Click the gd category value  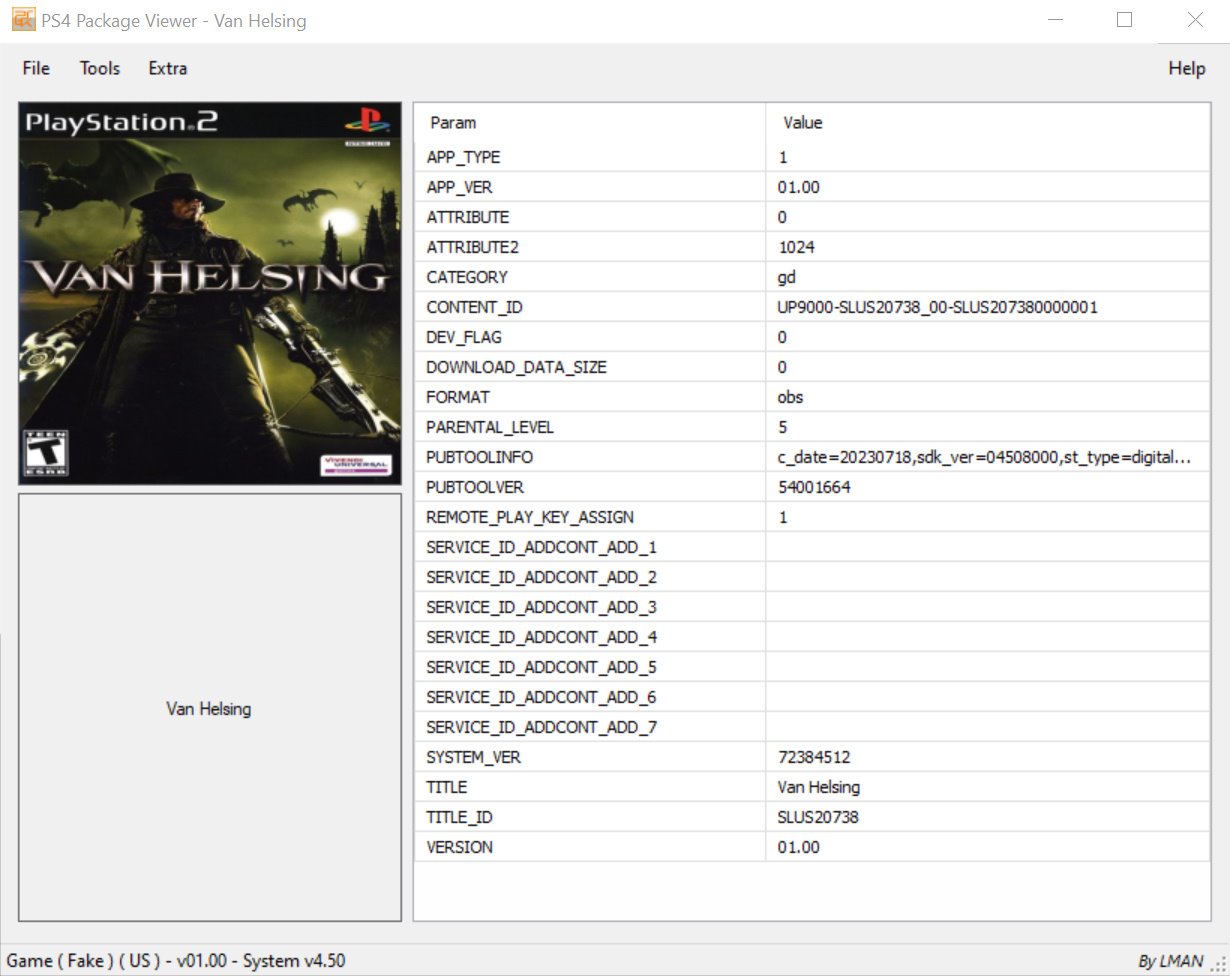(988, 277)
